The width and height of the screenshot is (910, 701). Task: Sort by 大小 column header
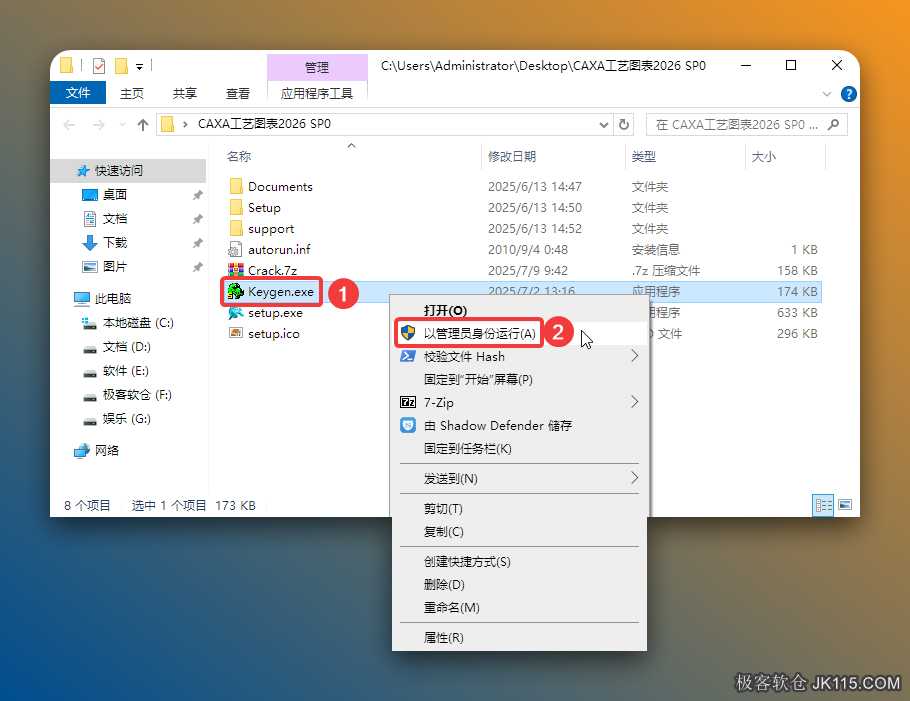(764, 157)
